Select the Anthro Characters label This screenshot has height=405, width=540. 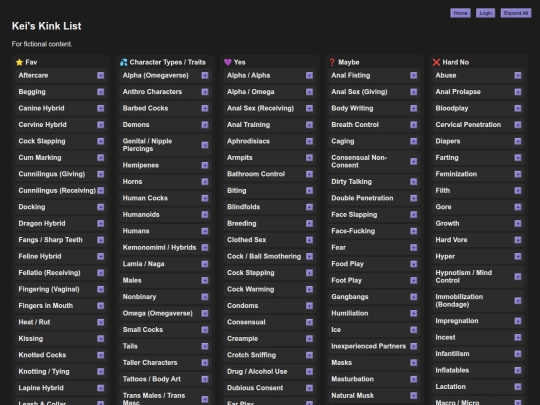coord(152,92)
